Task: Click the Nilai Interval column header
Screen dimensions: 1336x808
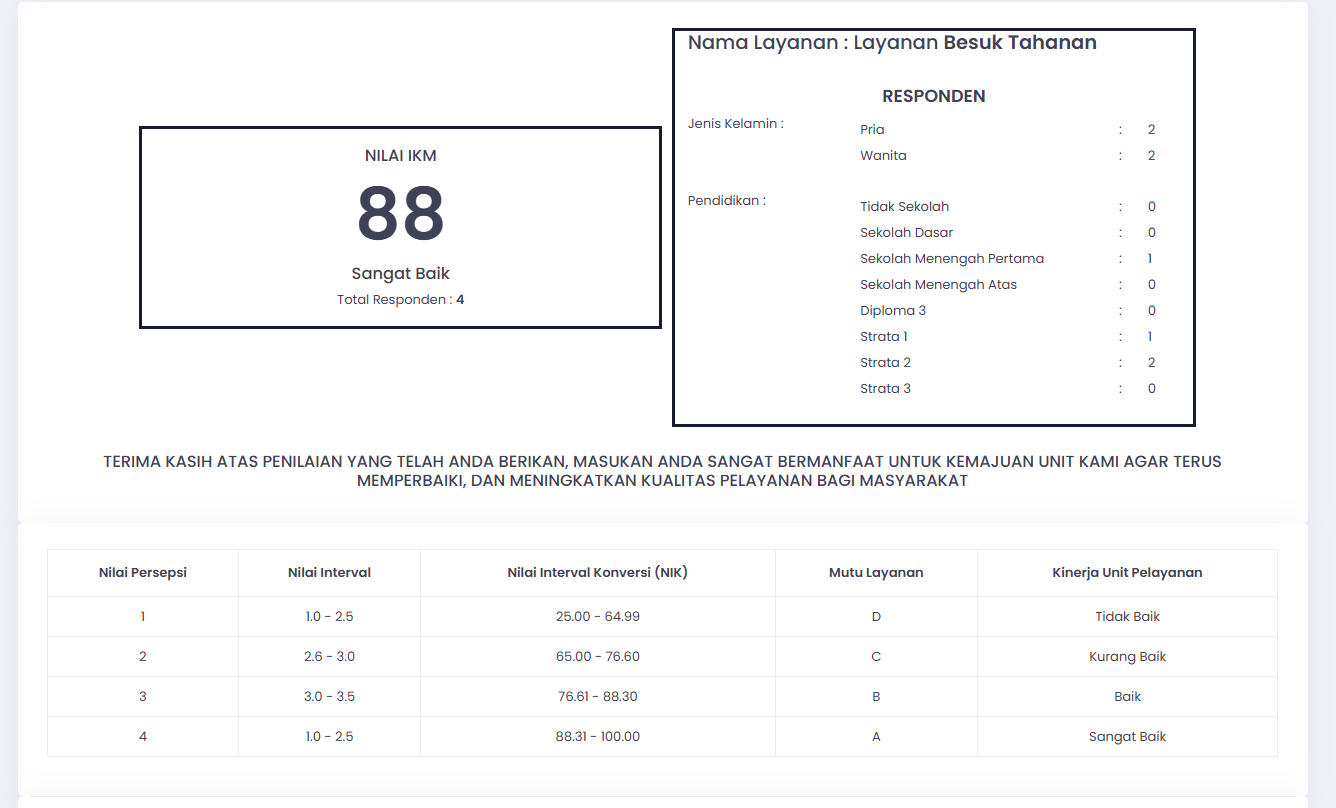Action: click(x=329, y=573)
